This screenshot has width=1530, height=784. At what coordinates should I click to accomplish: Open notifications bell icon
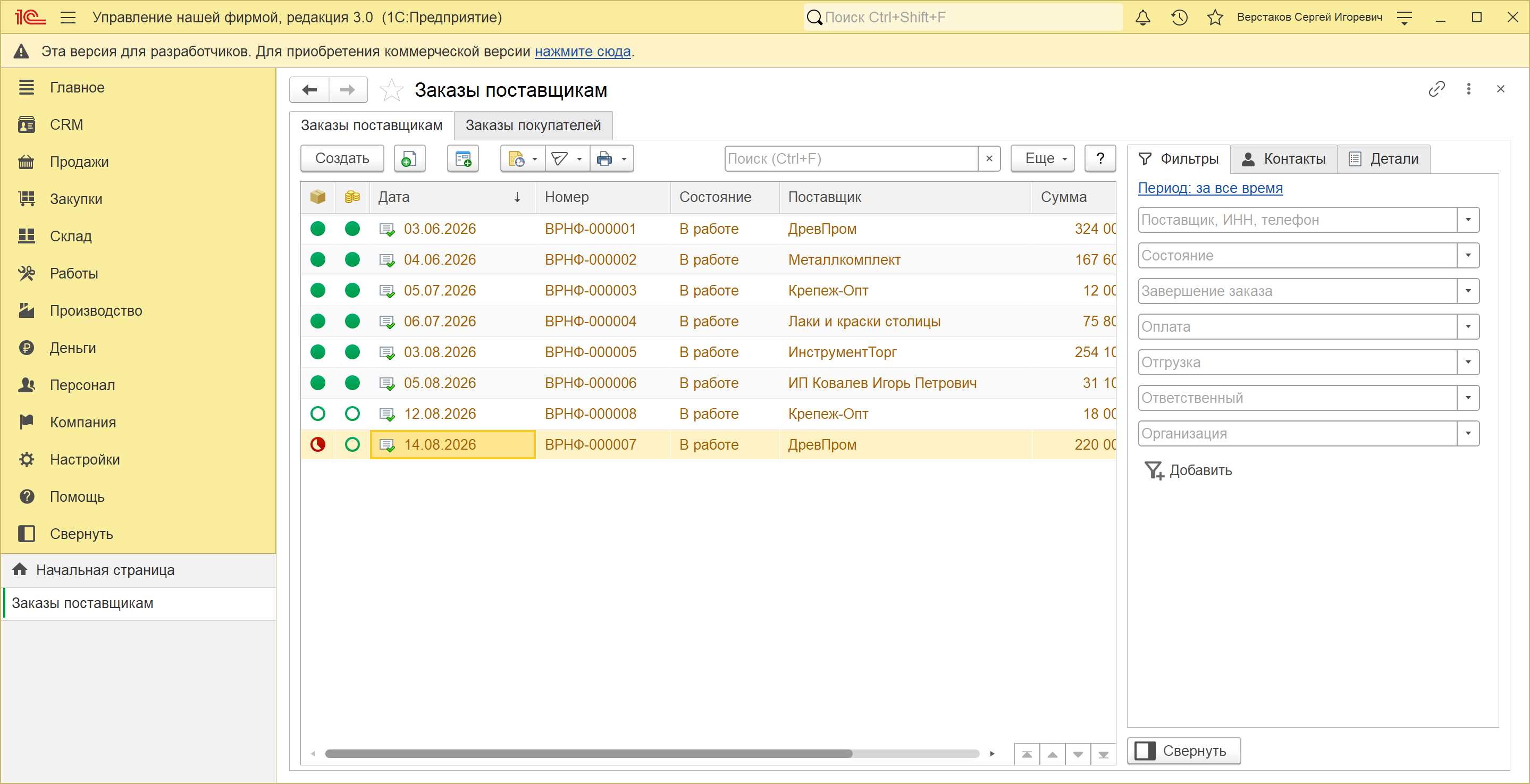1143,17
